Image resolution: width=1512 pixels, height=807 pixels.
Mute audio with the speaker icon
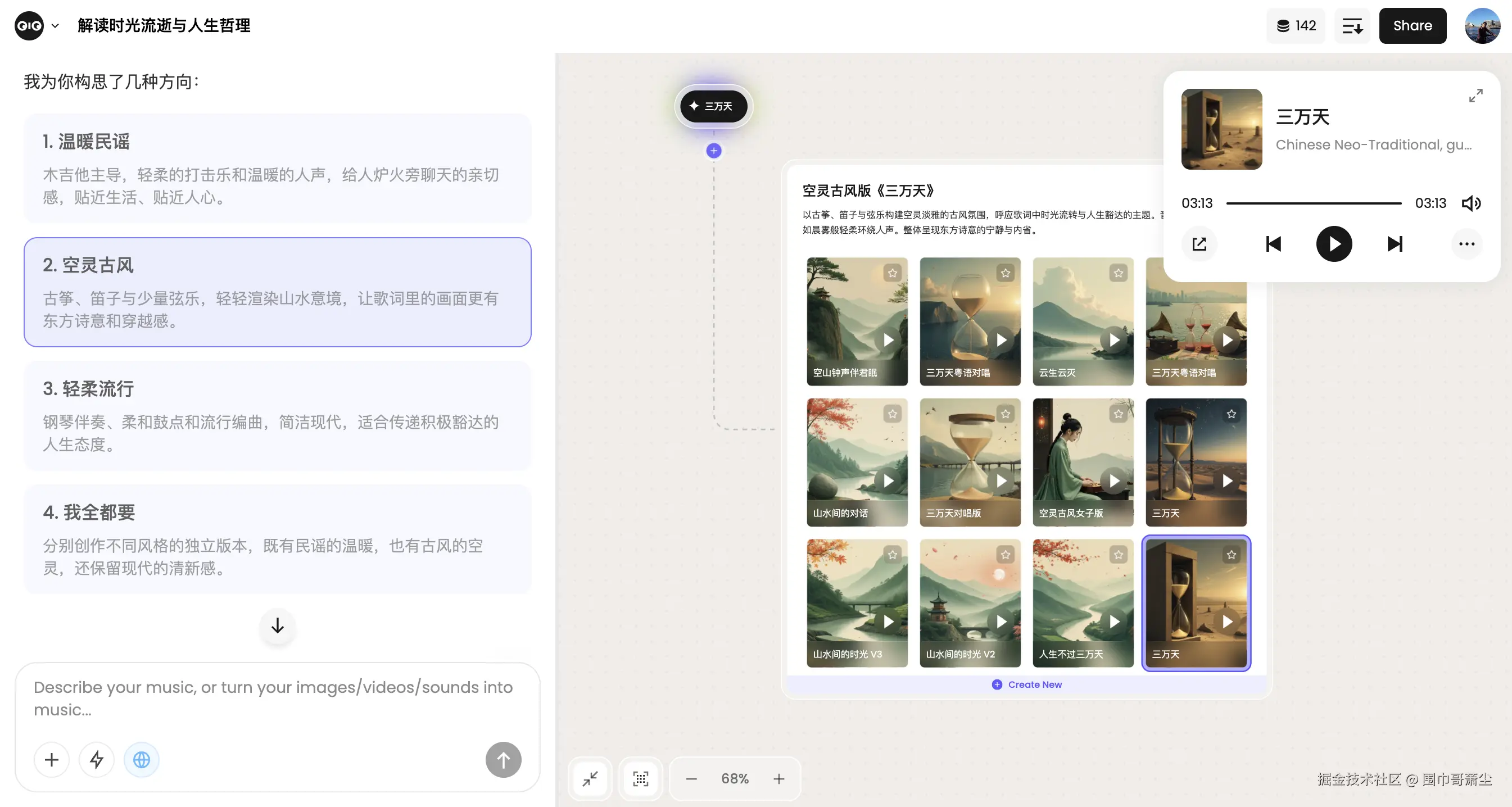pyautogui.click(x=1472, y=203)
